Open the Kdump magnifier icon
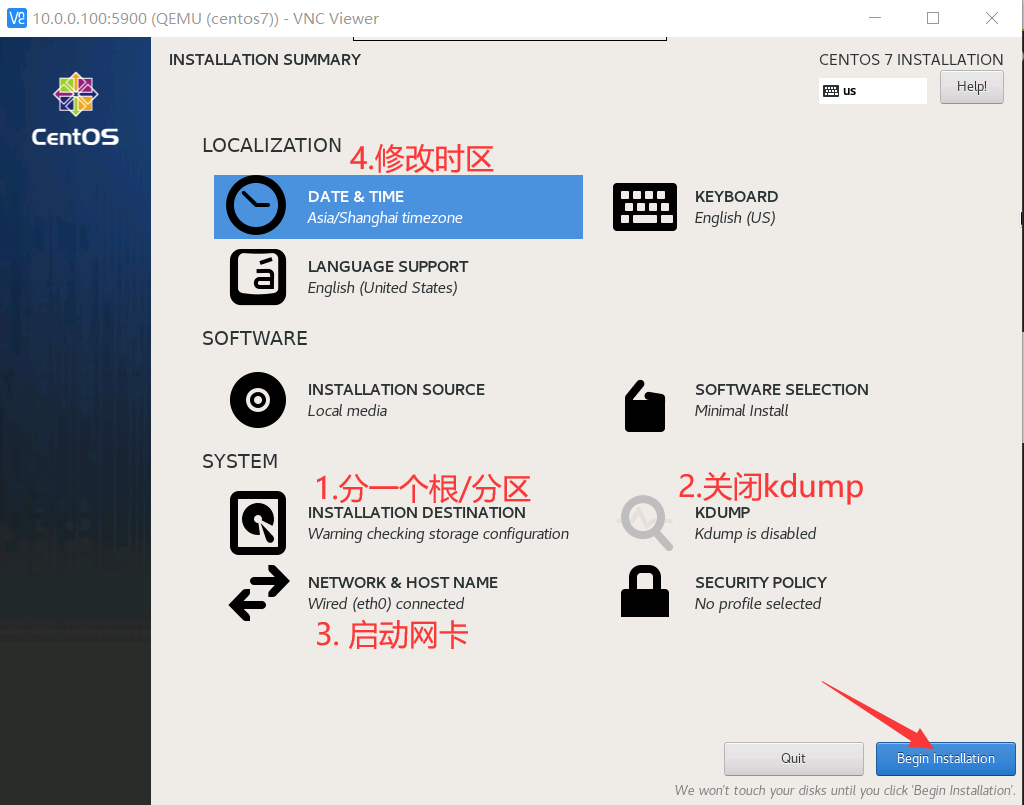This screenshot has height=805, width=1024. point(646,522)
